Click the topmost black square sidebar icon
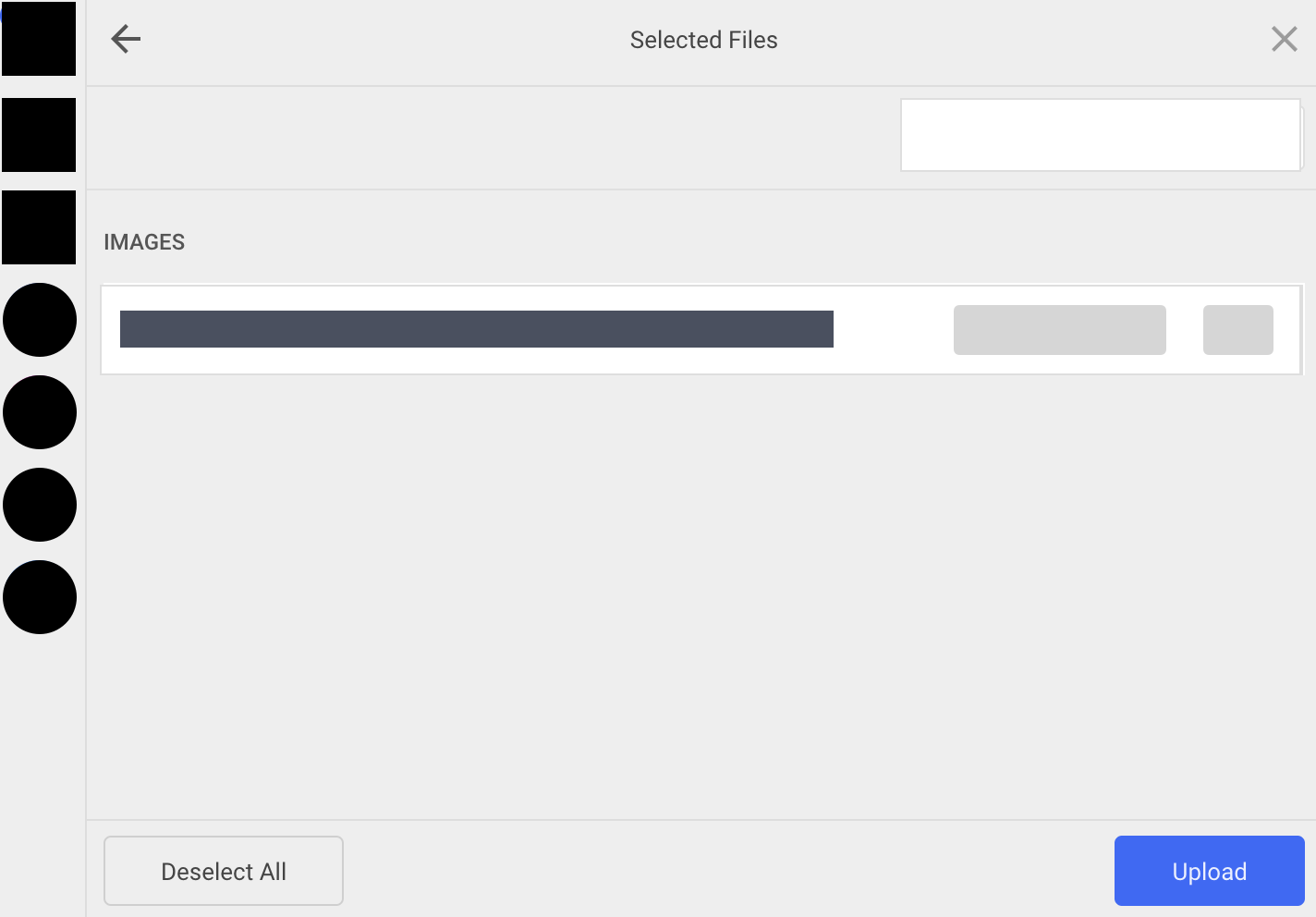The image size is (1316, 917). (x=39, y=39)
